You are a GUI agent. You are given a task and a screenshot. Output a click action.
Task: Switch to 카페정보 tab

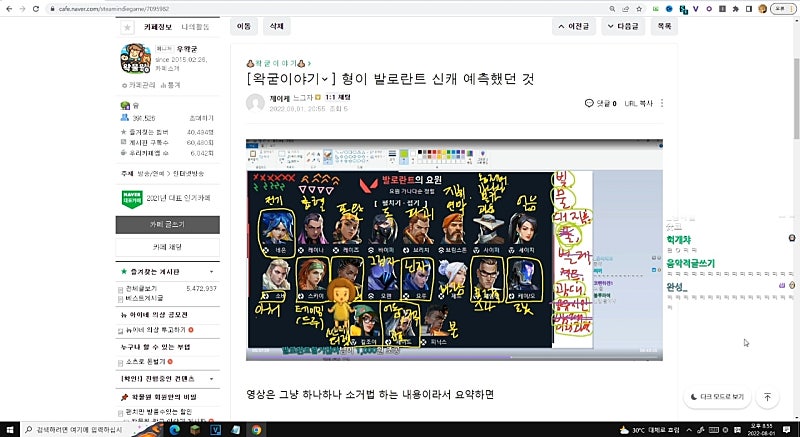158,27
